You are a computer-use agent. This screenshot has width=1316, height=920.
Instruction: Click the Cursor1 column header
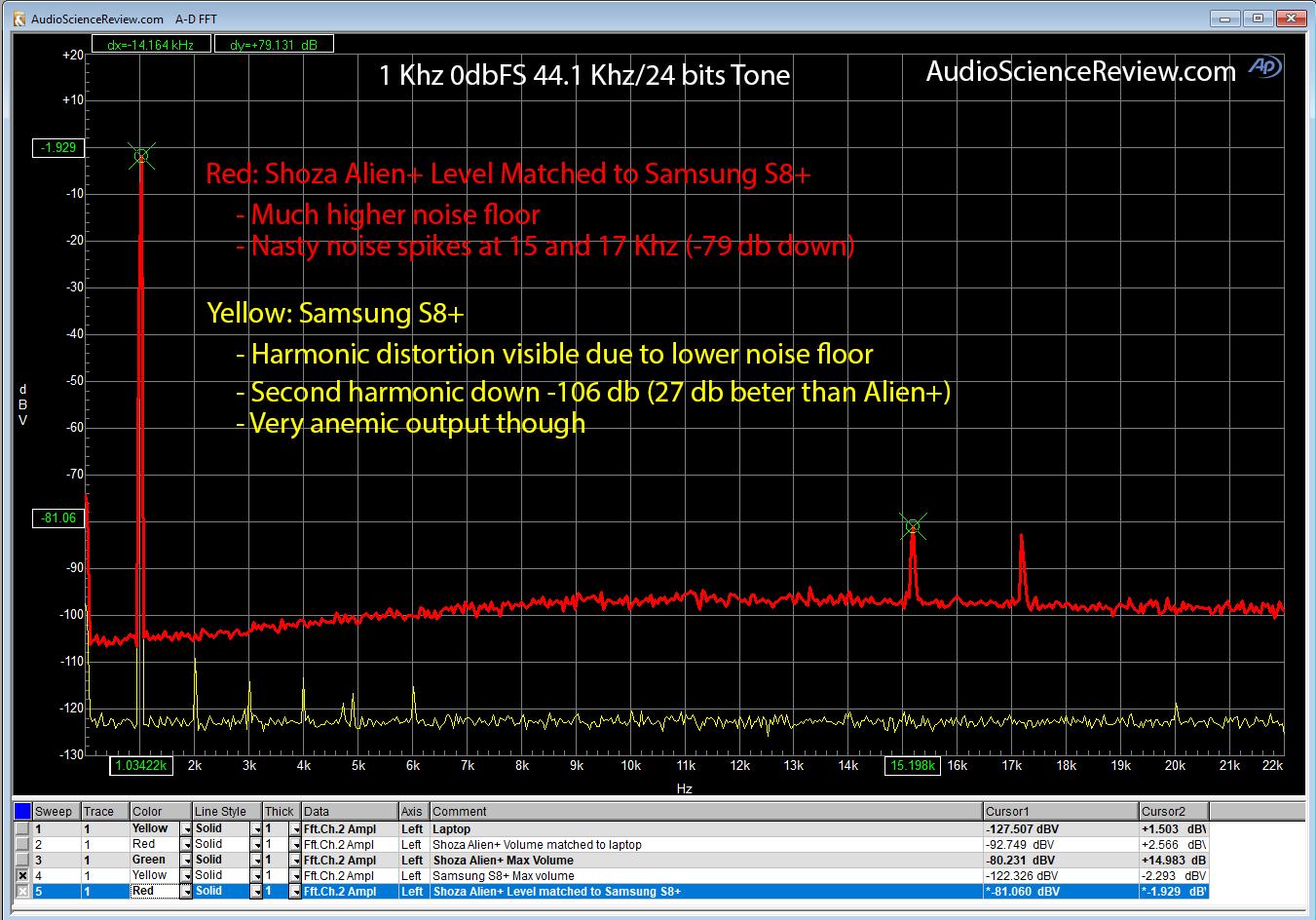[1061, 811]
